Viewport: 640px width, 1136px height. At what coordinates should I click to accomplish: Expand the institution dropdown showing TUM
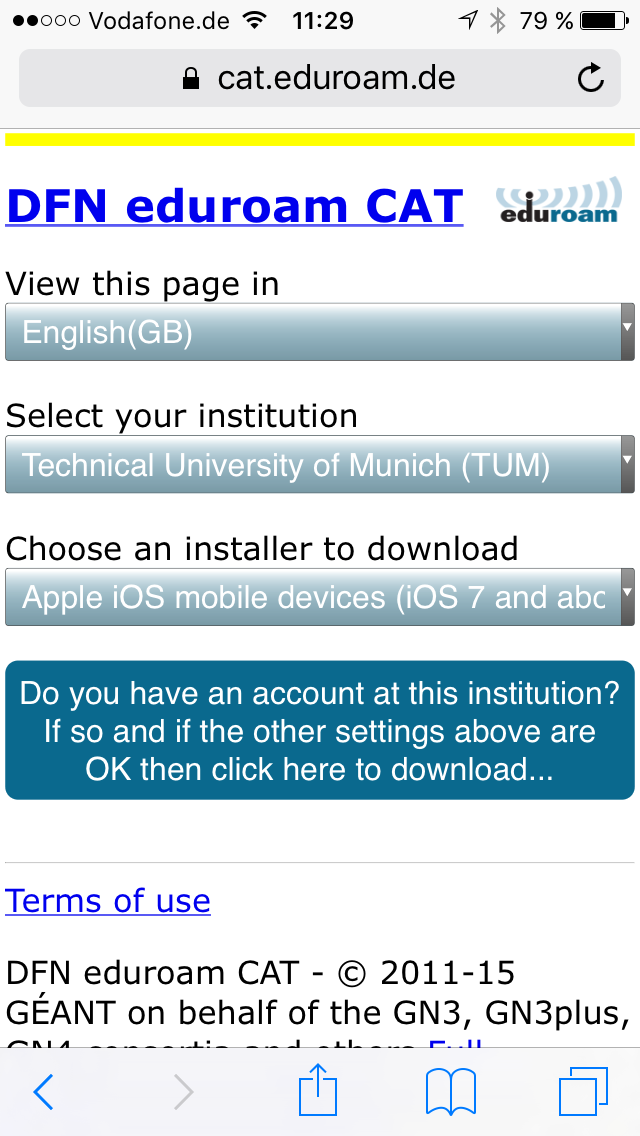(319, 465)
